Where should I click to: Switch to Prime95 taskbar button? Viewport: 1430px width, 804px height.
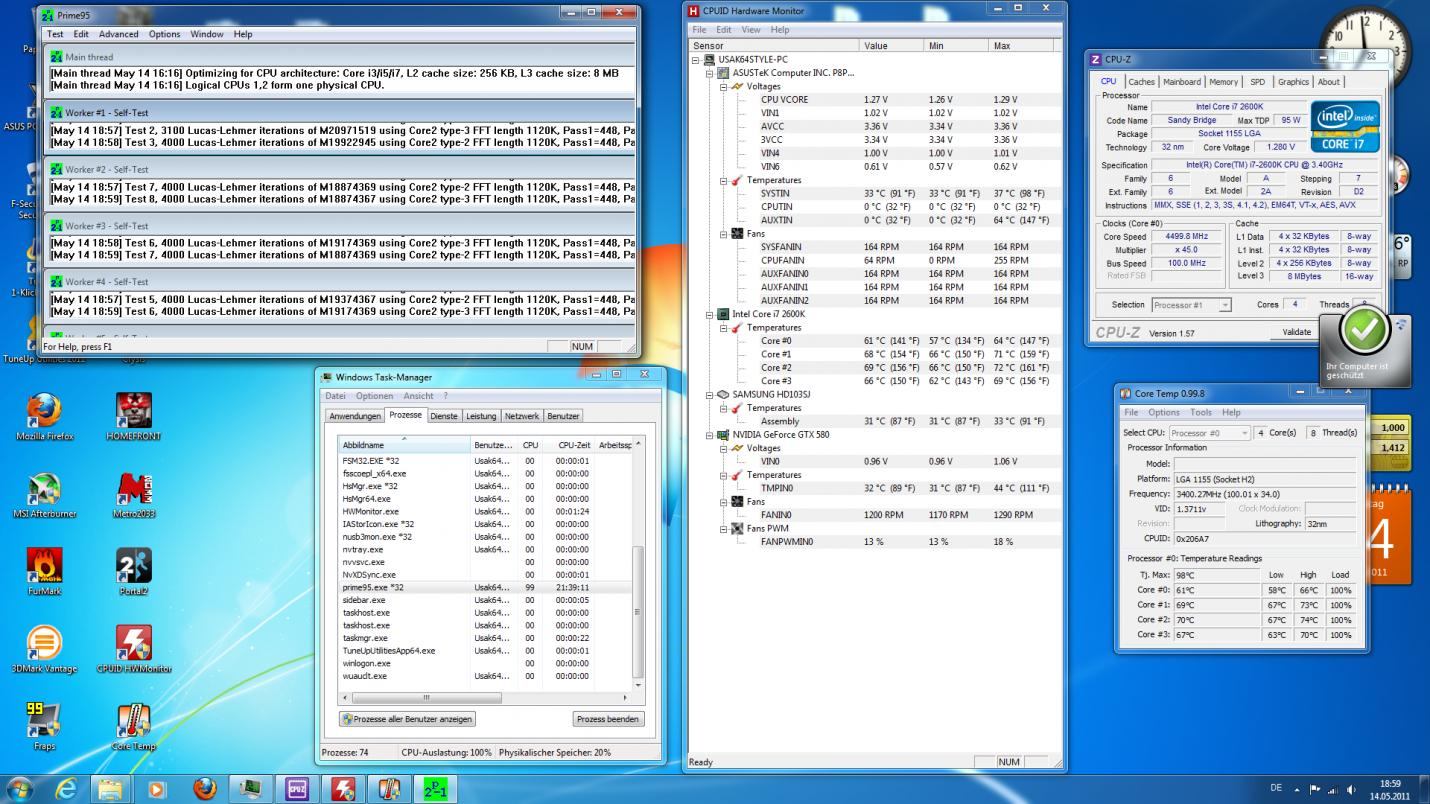click(x=436, y=789)
